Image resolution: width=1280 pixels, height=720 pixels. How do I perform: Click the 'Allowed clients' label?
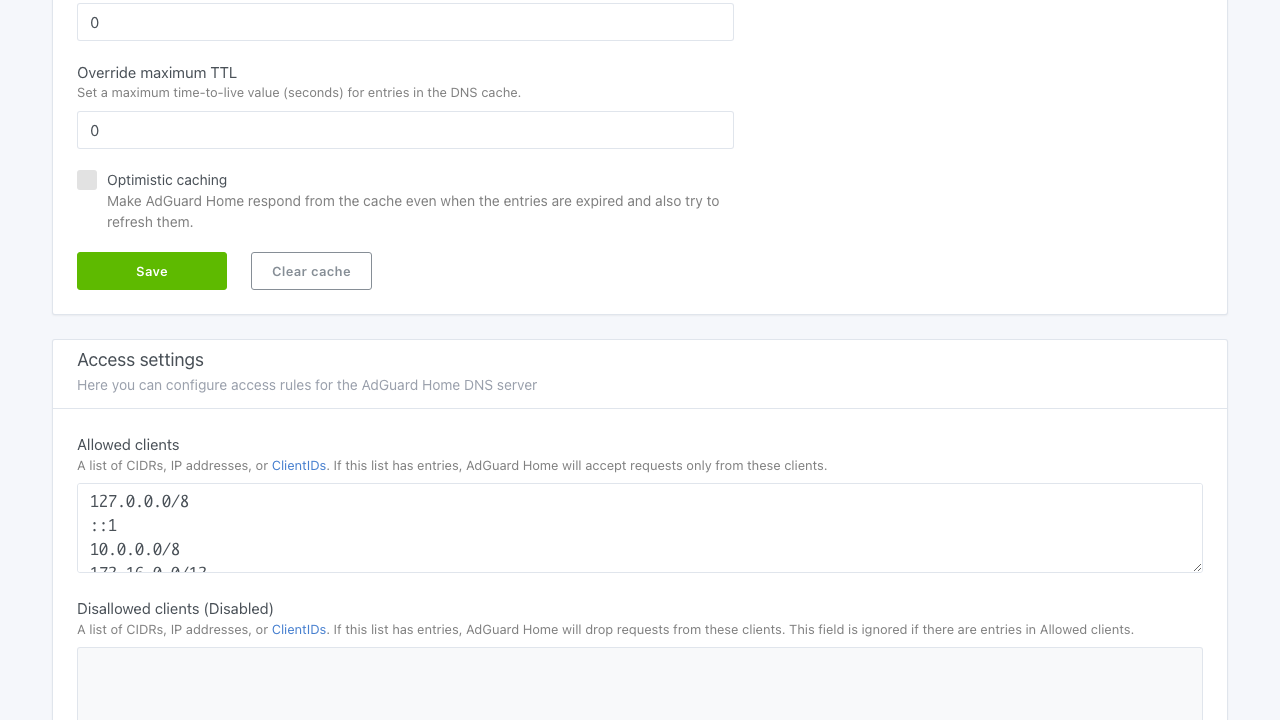click(x=128, y=445)
